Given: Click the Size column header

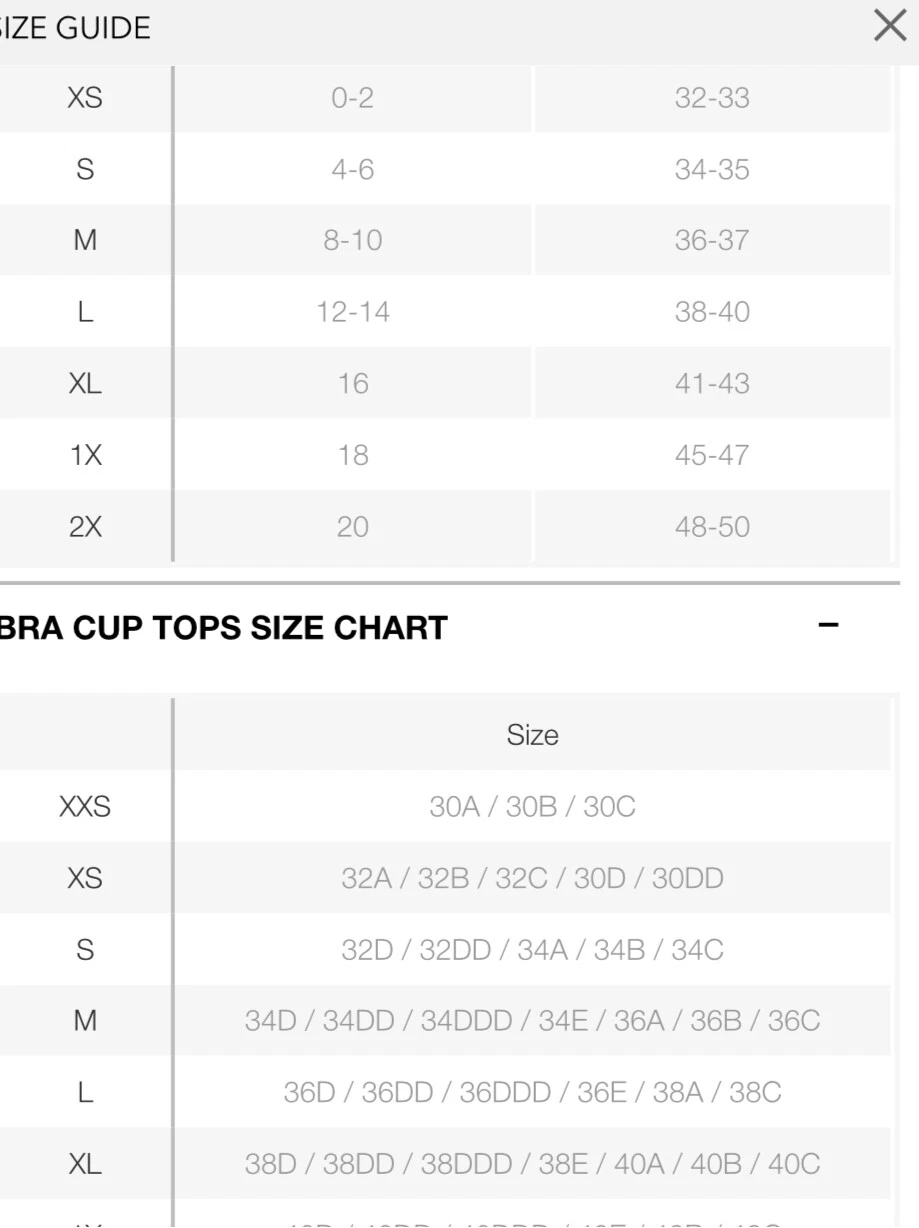Looking at the screenshot, I should click(532, 735).
